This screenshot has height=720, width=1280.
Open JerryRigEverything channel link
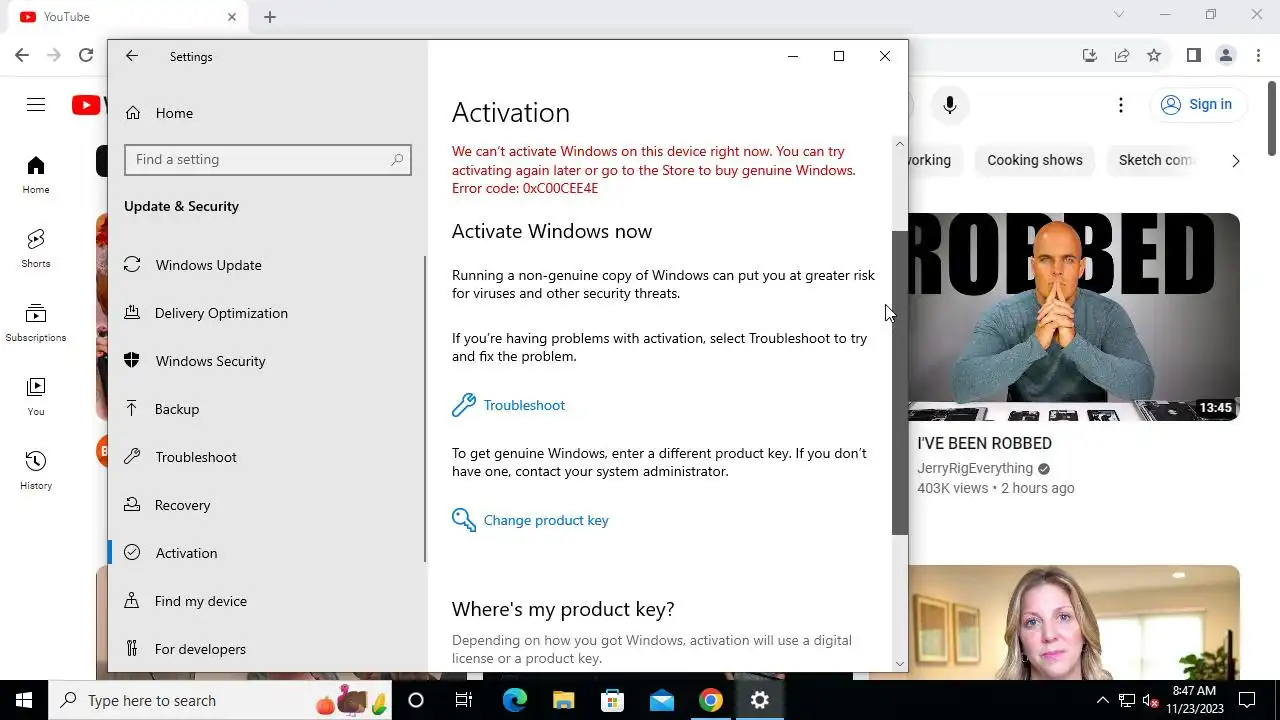[x=975, y=468]
